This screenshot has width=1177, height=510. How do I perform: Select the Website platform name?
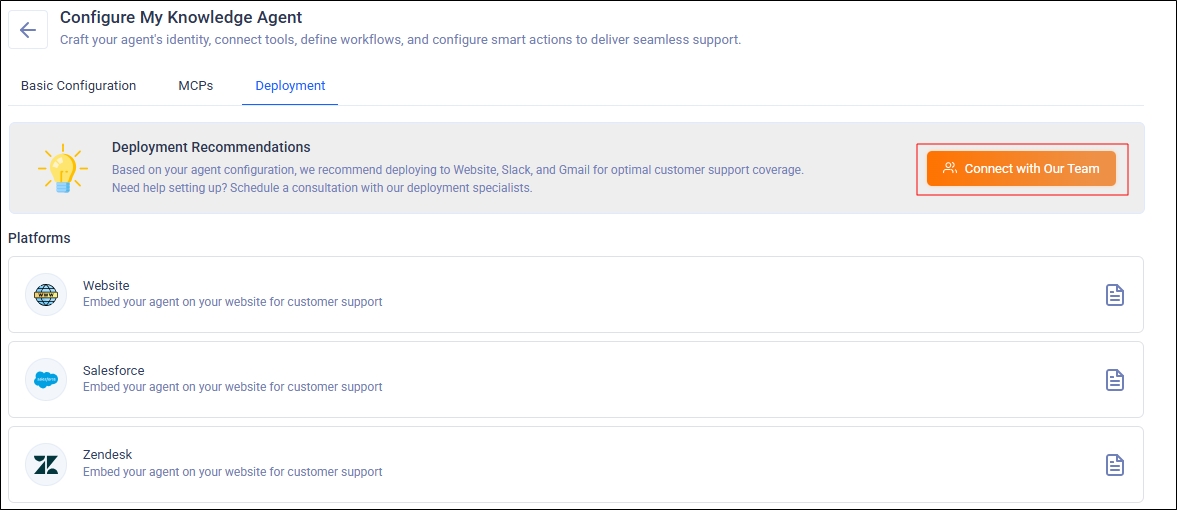[106, 286]
